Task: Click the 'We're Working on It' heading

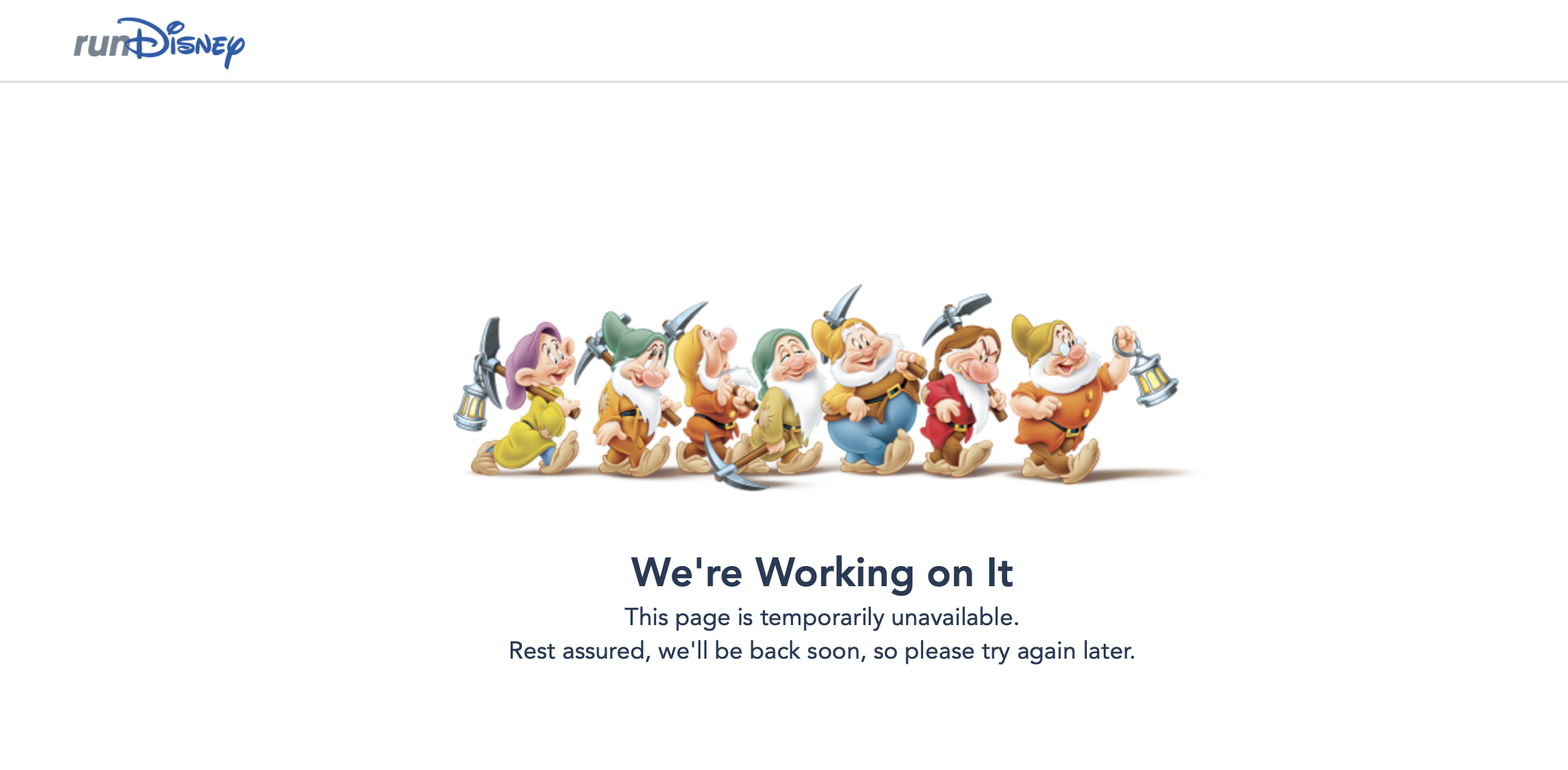Action: point(822,572)
